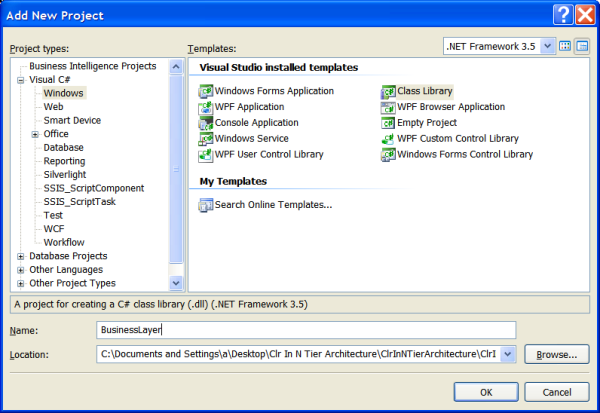600x413 pixels.
Task: Click the Browse... button
Action: (x=556, y=354)
